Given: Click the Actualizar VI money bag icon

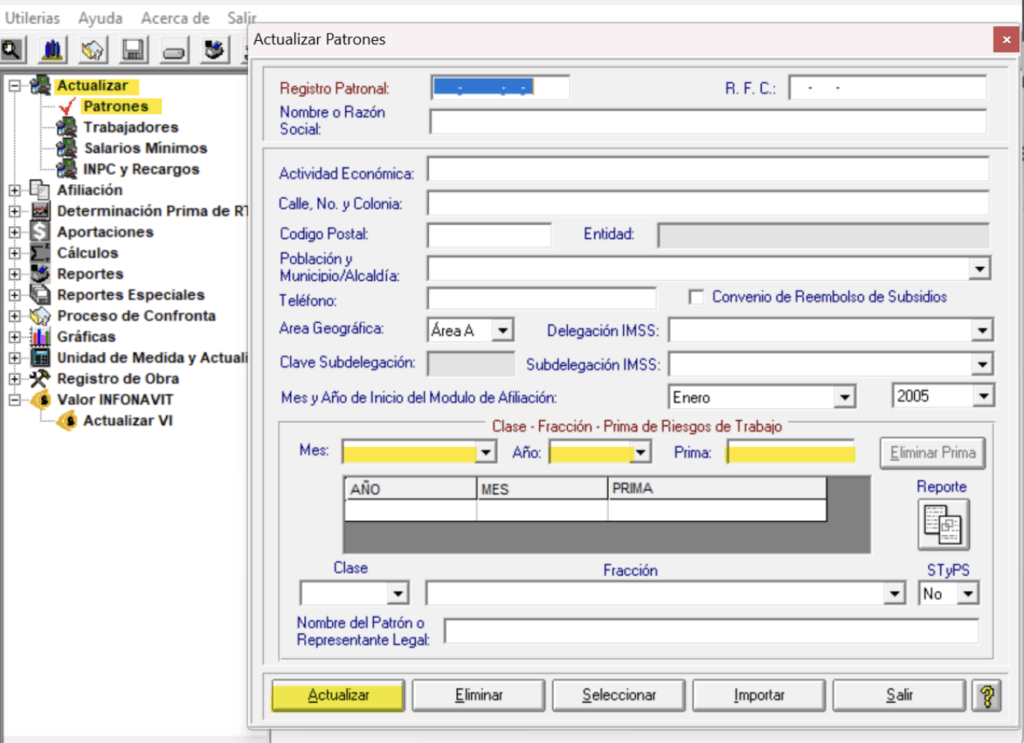Looking at the screenshot, I should [67, 420].
